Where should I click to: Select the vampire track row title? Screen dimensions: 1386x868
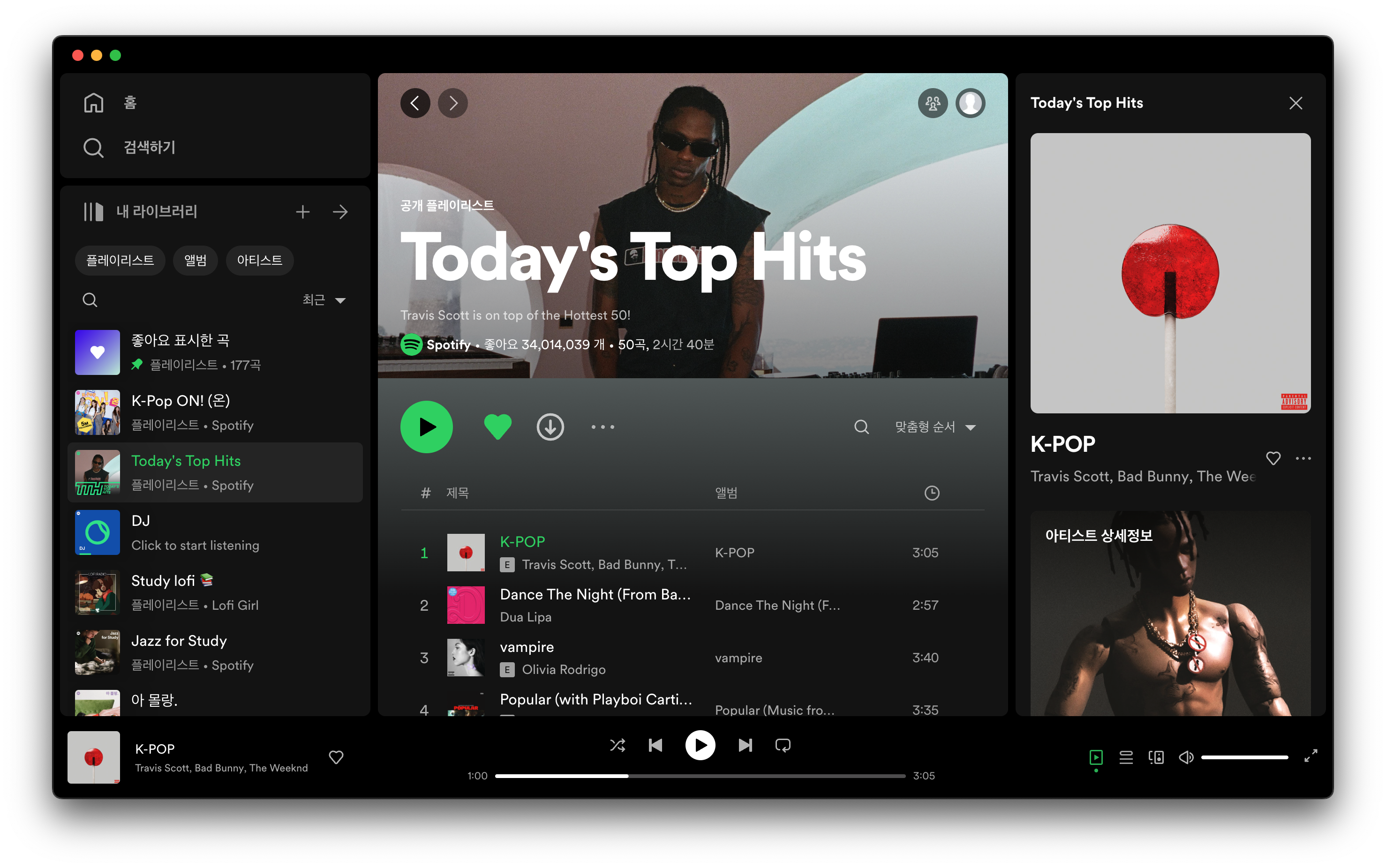coord(527,647)
